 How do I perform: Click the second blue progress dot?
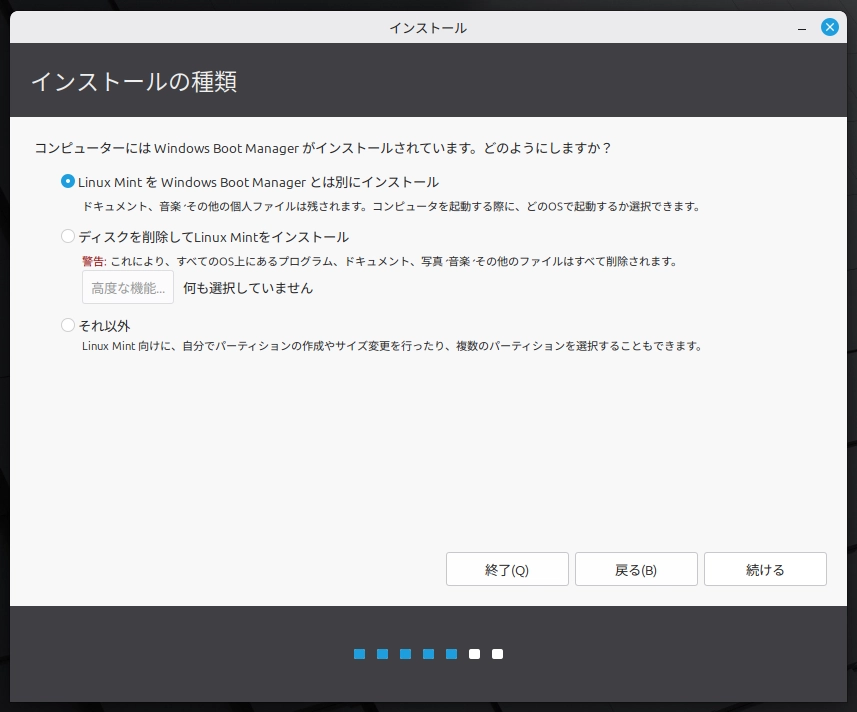pyautogui.click(x=383, y=654)
